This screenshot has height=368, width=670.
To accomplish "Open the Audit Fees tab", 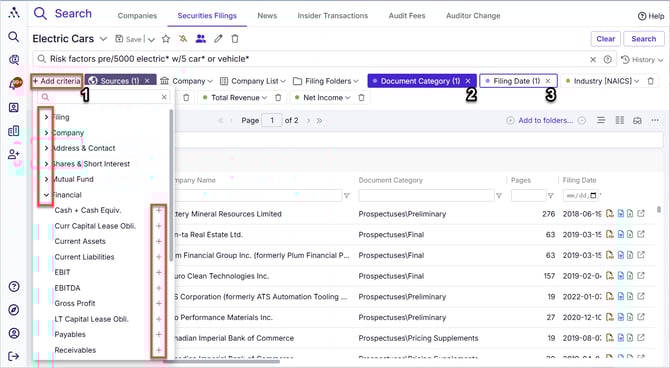I will [407, 16].
